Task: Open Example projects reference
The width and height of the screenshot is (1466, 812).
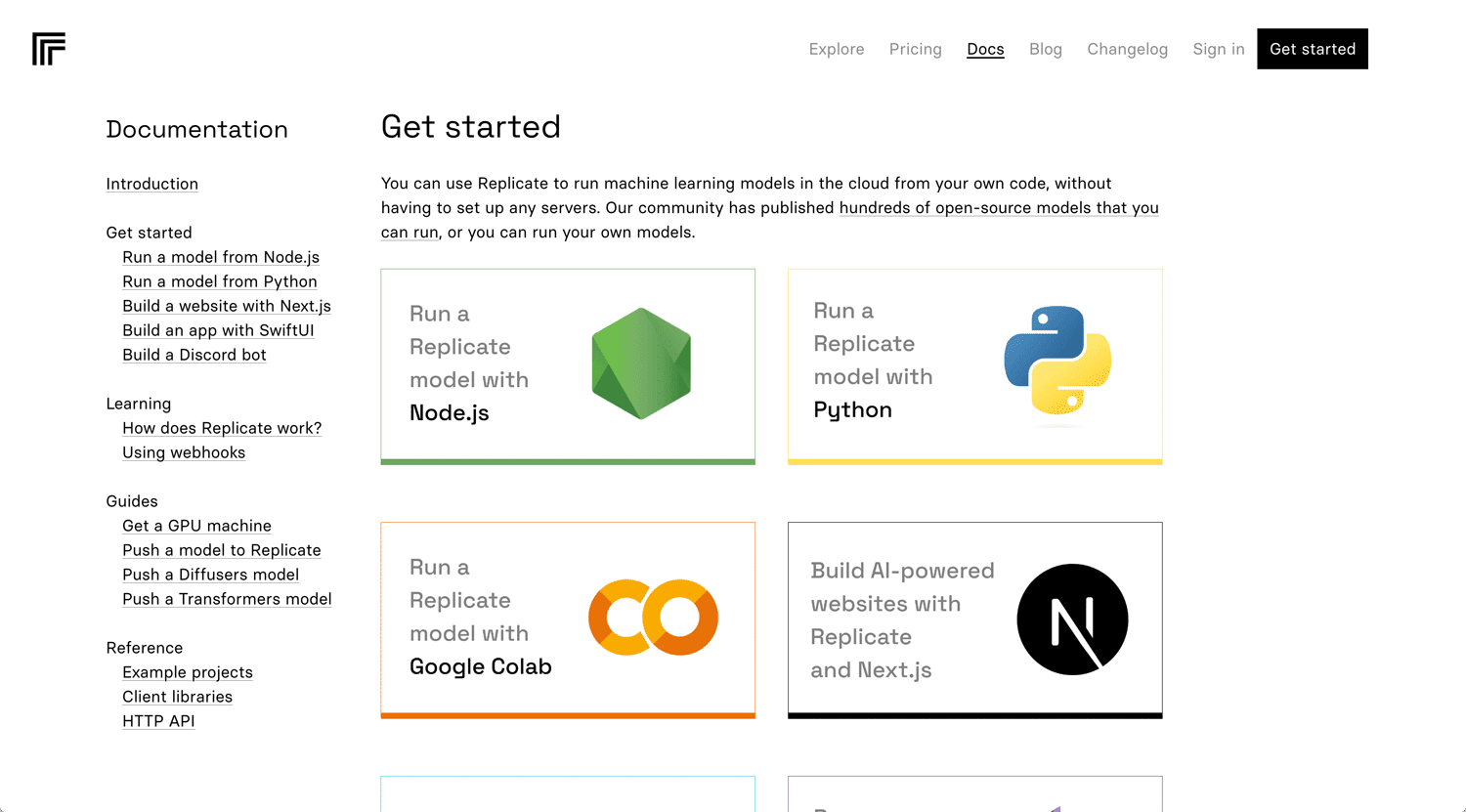Action: (x=188, y=672)
